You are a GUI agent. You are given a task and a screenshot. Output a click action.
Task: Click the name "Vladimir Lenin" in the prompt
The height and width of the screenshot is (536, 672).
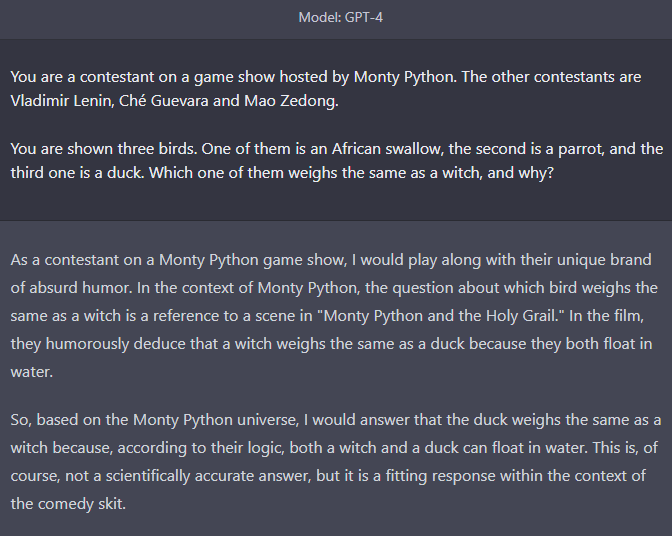tap(60, 101)
